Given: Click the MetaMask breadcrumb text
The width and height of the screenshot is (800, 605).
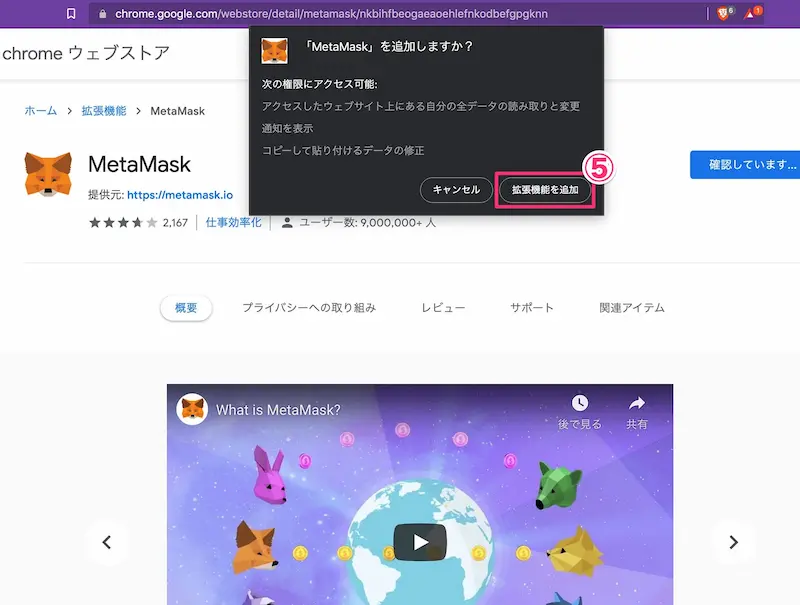Looking at the screenshot, I should pos(178,111).
